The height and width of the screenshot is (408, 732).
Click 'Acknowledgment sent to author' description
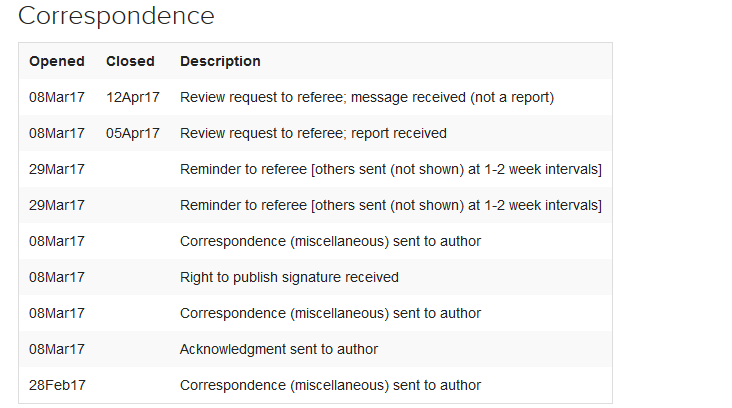[279, 349]
